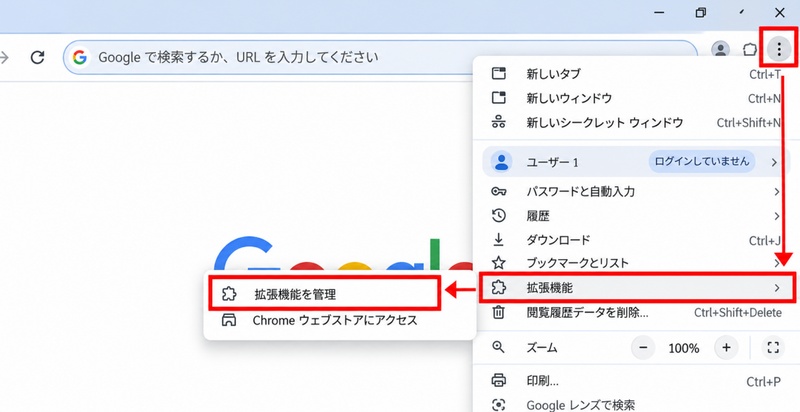The image size is (800, 412).
Task: Focus the address bar search field
Action: pos(380,57)
